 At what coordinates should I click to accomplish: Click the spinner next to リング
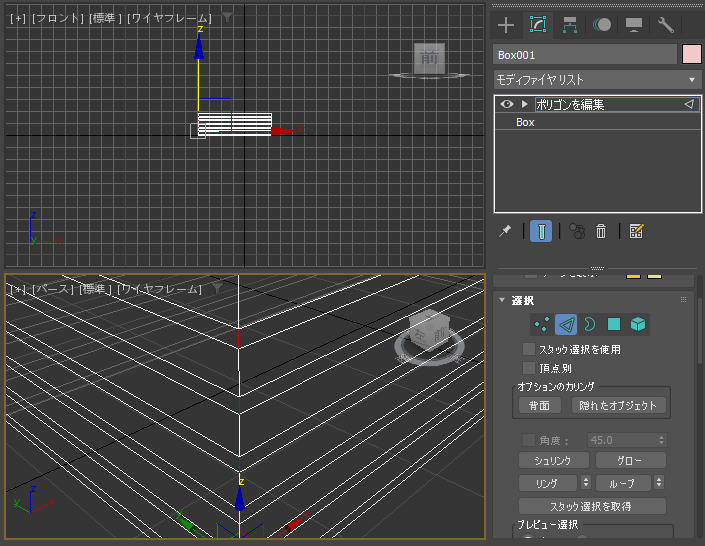586,483
